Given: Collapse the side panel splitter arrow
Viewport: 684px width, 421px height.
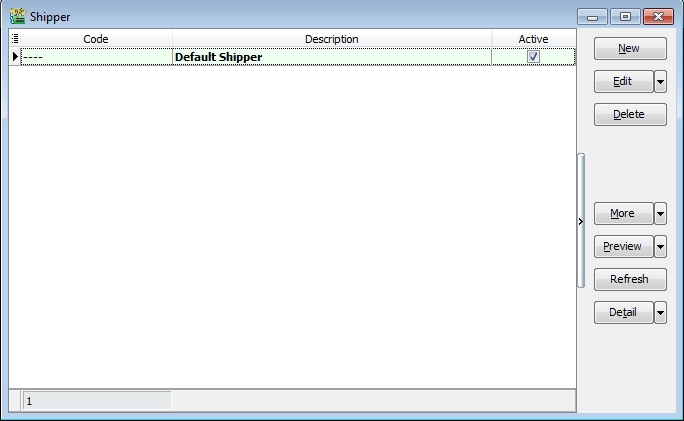Looking at the screenshot, I should (x=581, y=221).
